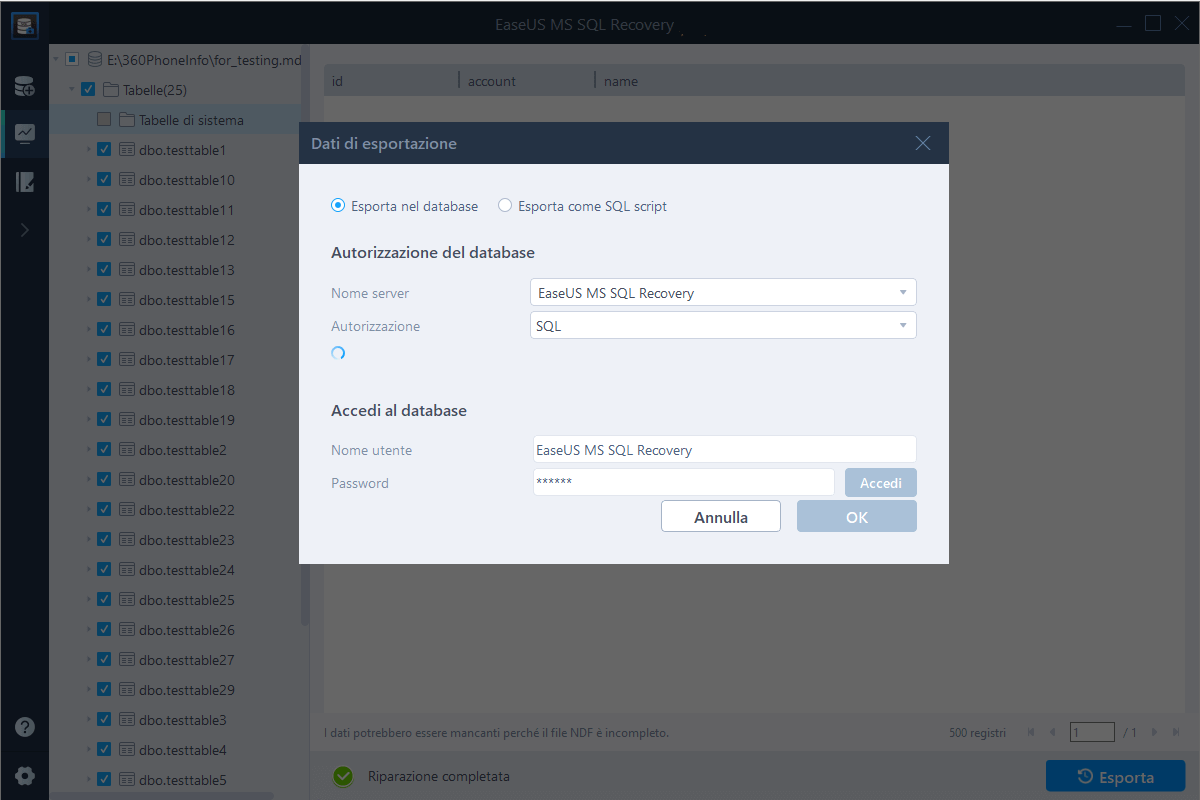Click the folder icon beside Tabelle(25)

click(111, 90)
